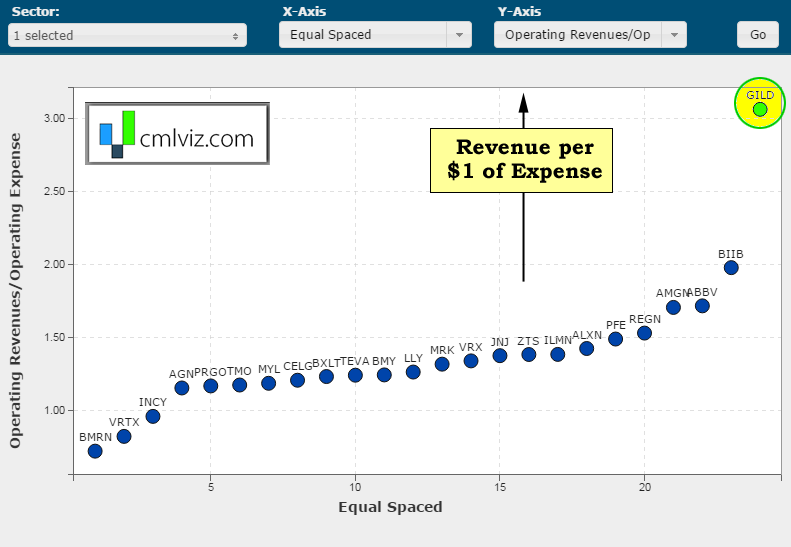Viewport: 791px width, 547px height.
Task: Select the CELG data point
Action: pos(298,380)
